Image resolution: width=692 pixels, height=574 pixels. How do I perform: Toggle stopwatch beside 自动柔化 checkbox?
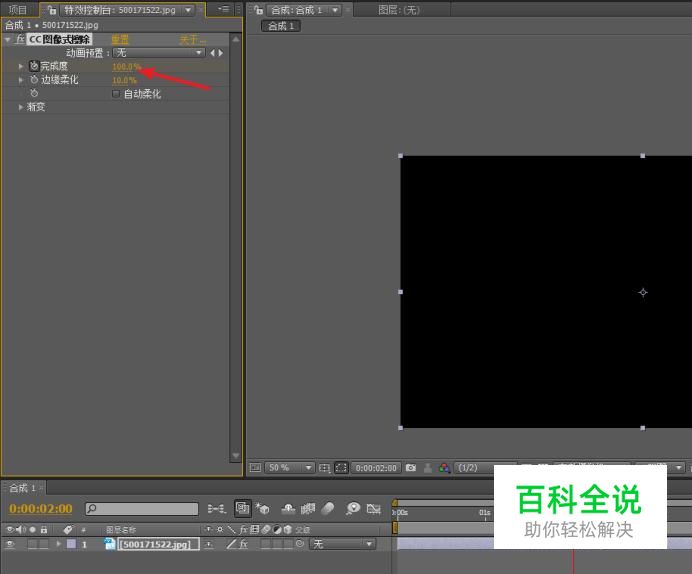point(34,94)
